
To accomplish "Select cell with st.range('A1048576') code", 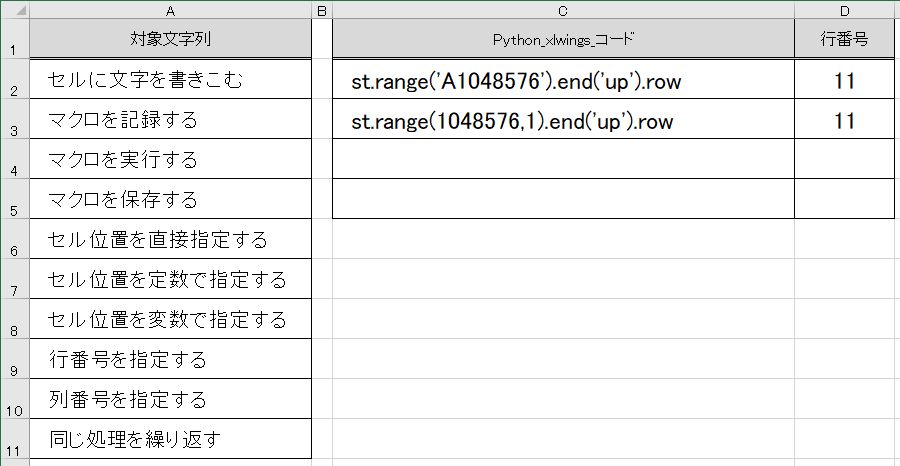I will coord(563,79).
